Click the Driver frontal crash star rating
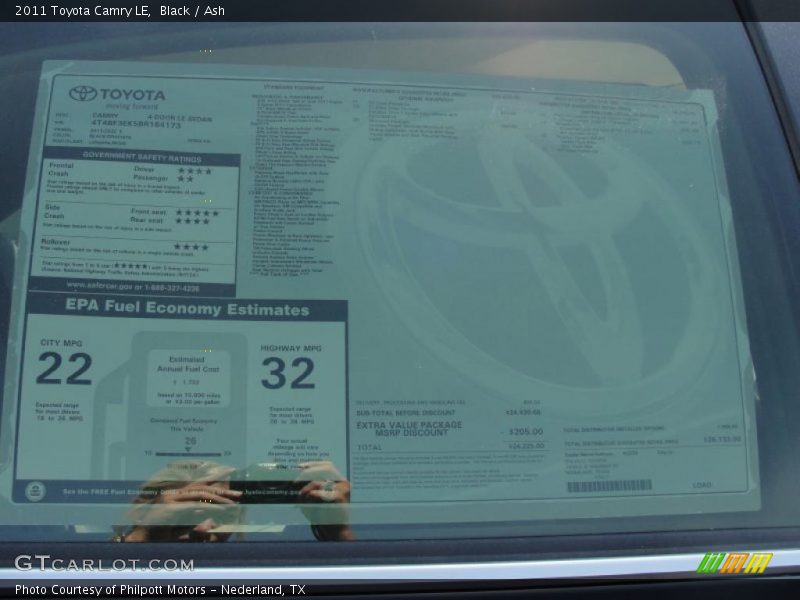800x600 pixels. click(x=194, y=170)
